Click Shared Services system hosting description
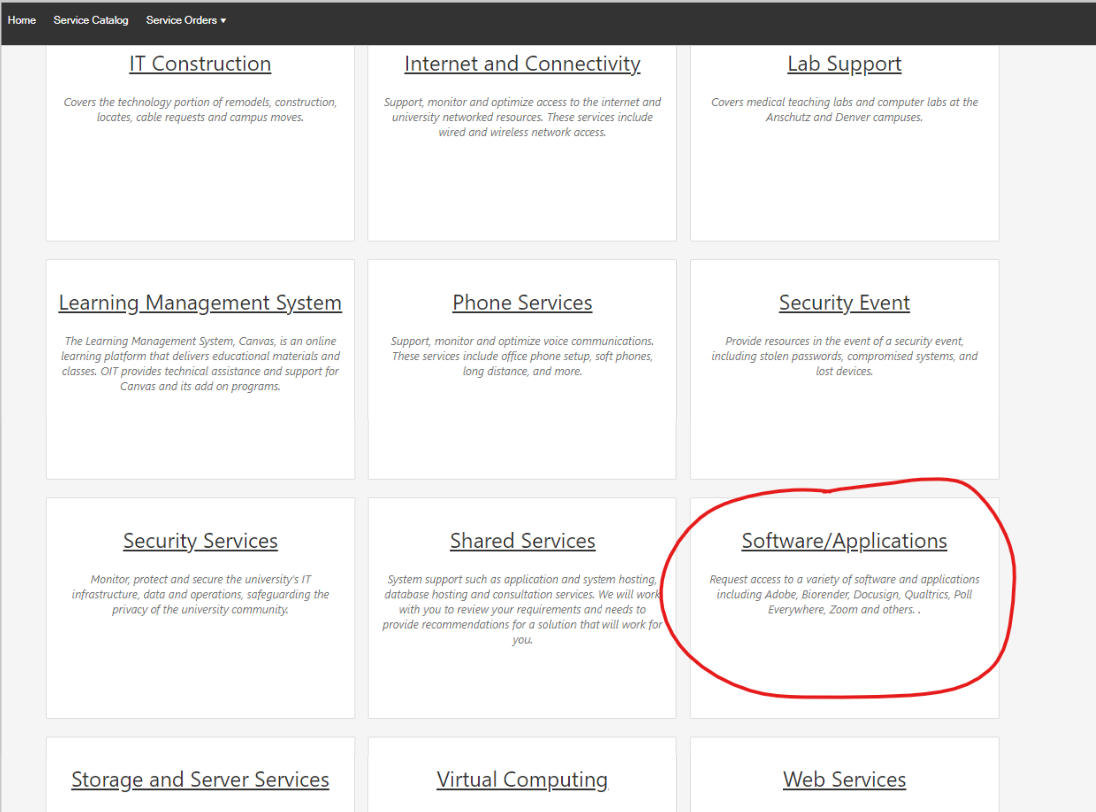Screen dimensions: 1096x812 [x=522, y=609]
